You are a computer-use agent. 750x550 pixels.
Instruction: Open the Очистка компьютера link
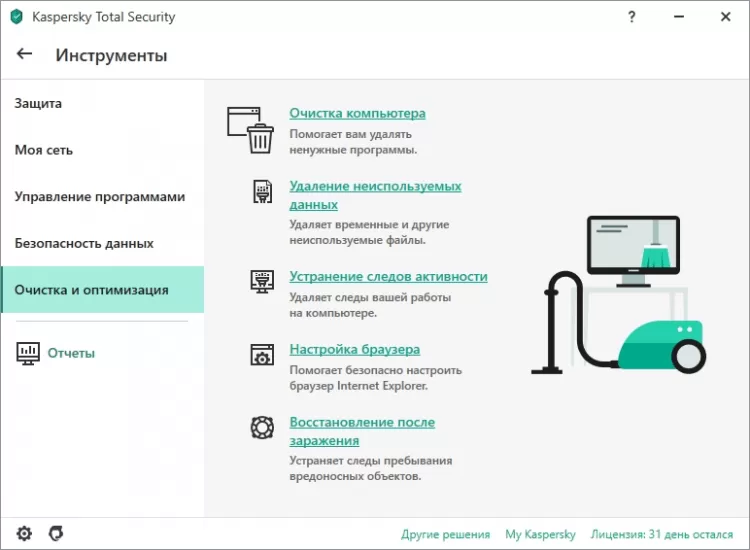(357, 113)
